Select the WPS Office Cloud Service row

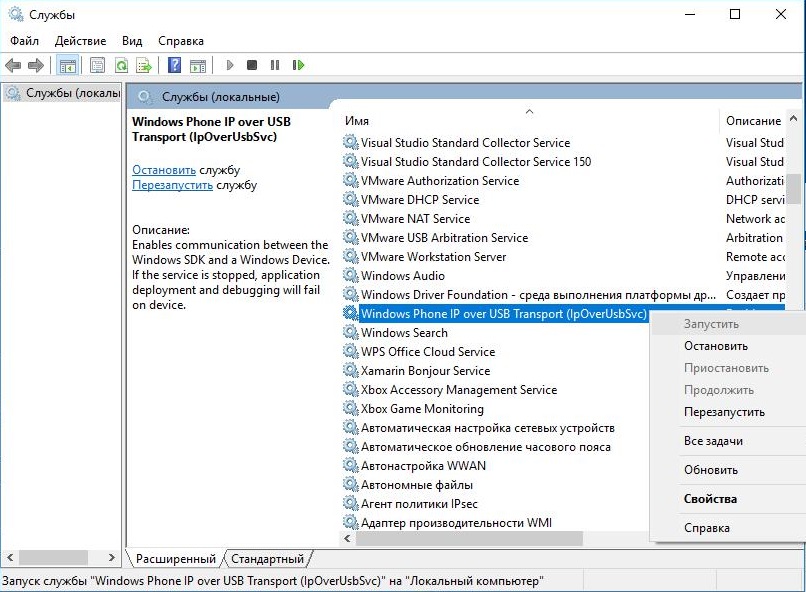[x=428, y=352]
